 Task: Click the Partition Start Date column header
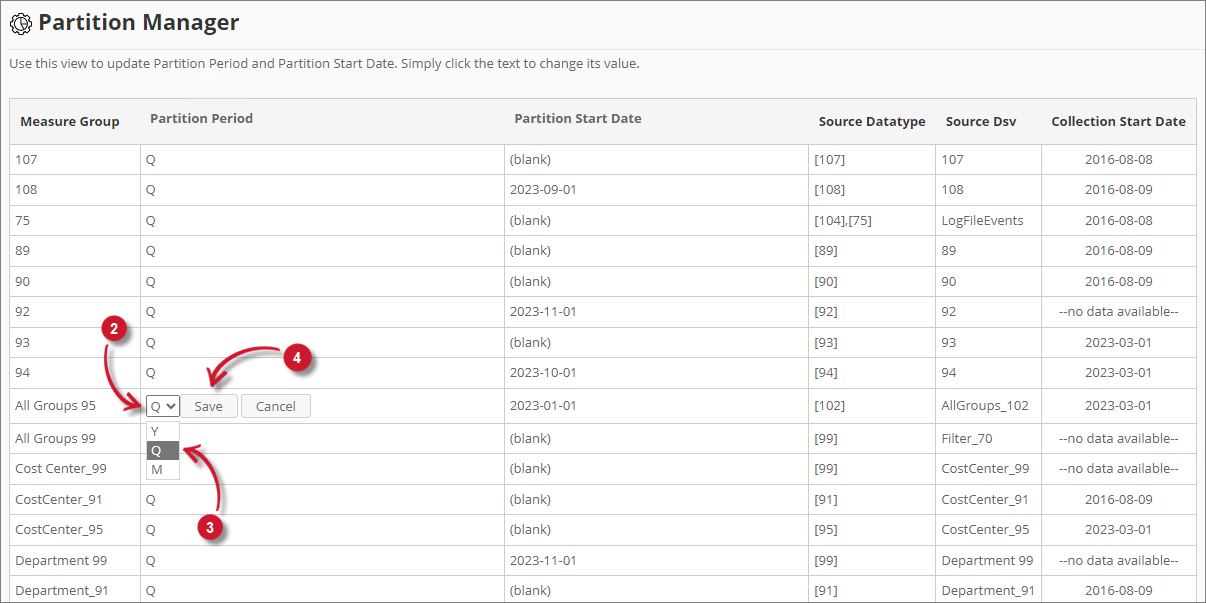click(578, 117)
